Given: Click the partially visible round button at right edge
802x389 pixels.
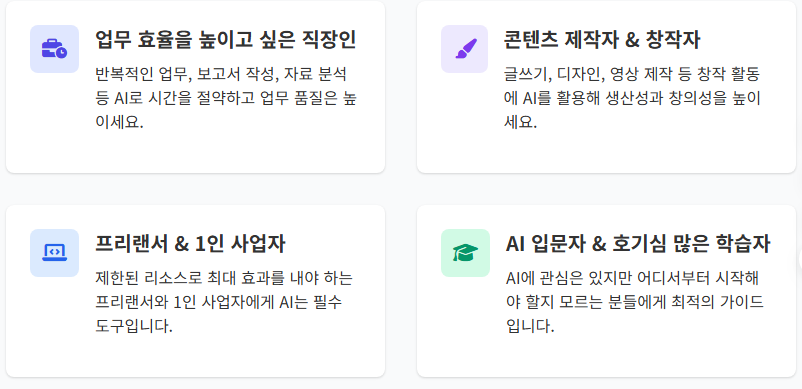Looking at the screenshot, I should [x=799, y=259].
